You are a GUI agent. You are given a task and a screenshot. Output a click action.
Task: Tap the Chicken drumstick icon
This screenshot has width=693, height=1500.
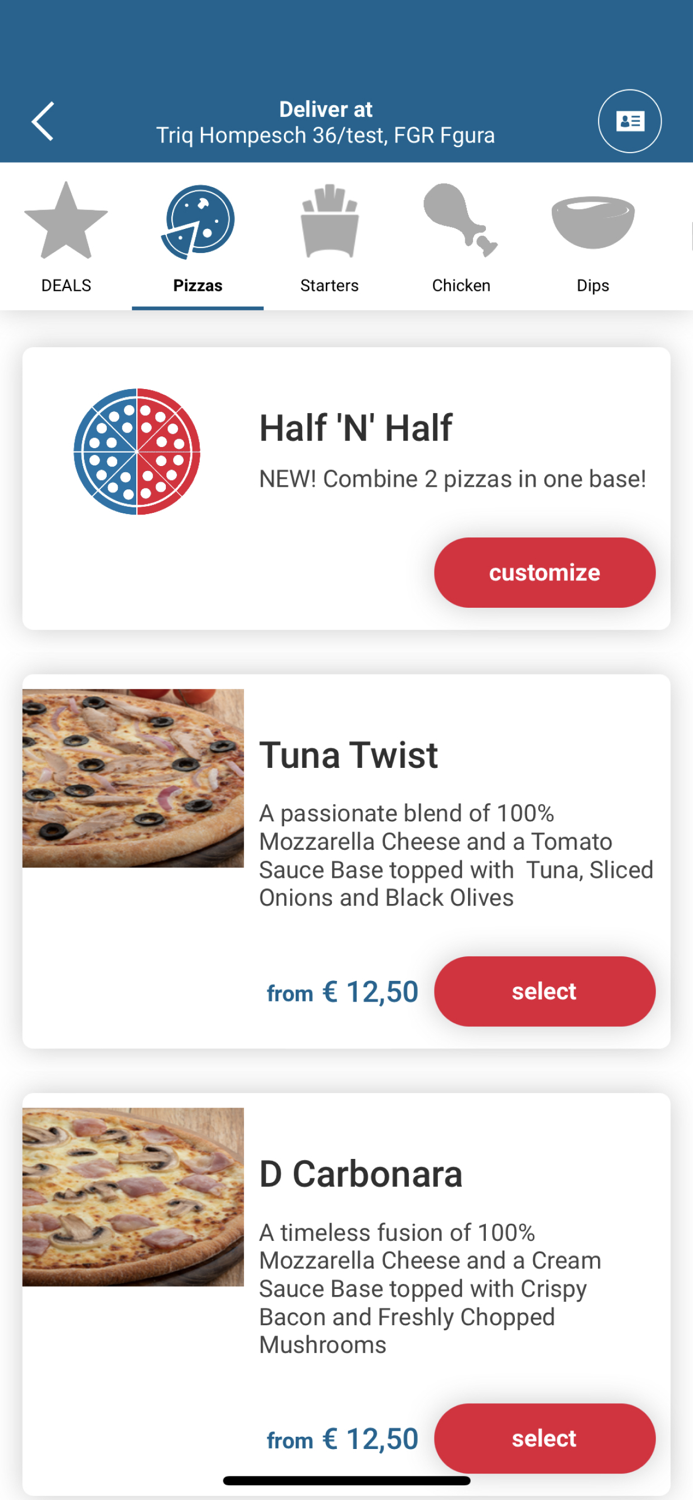click(x=461, y=220)
